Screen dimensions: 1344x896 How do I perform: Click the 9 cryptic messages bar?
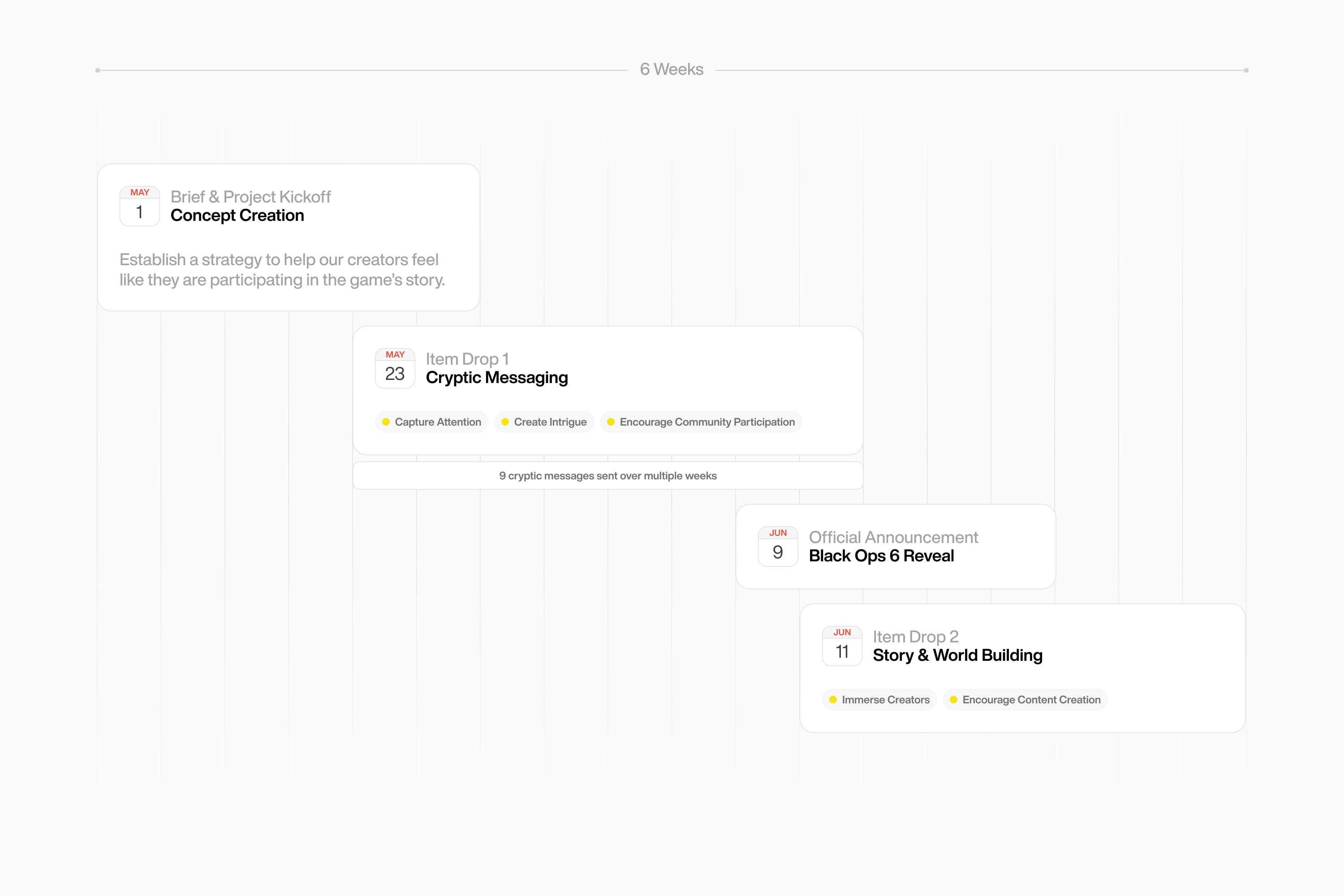[x=608, y=475]
